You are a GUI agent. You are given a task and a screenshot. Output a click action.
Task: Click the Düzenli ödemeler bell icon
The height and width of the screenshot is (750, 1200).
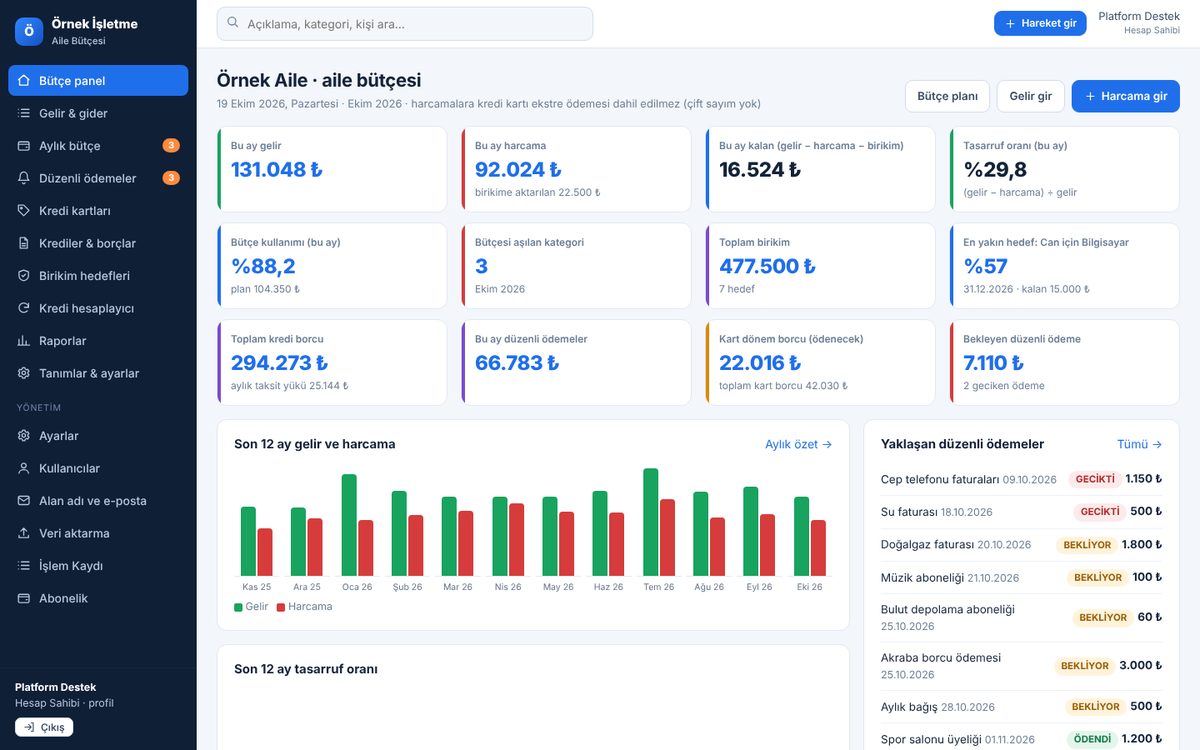(x=24, y=178)
